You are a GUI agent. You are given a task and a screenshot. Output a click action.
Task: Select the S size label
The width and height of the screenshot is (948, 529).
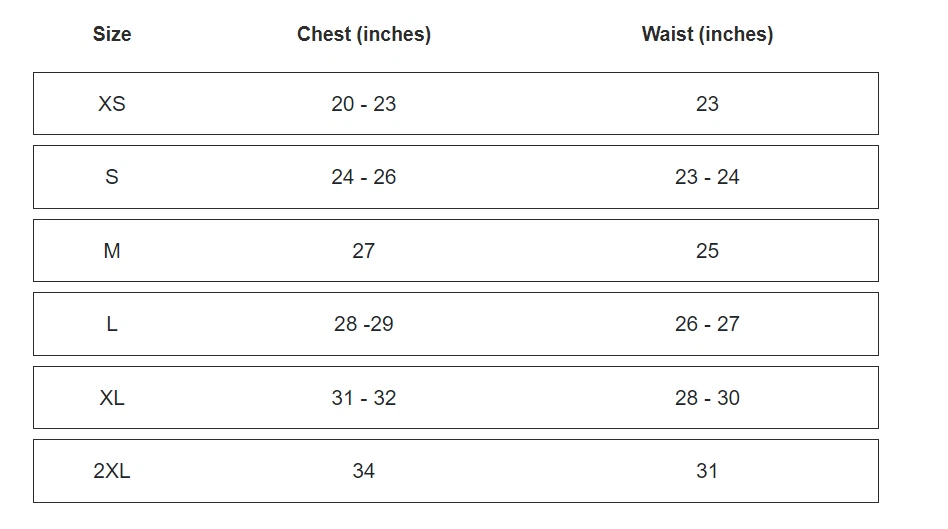click(x=112, y=177)
